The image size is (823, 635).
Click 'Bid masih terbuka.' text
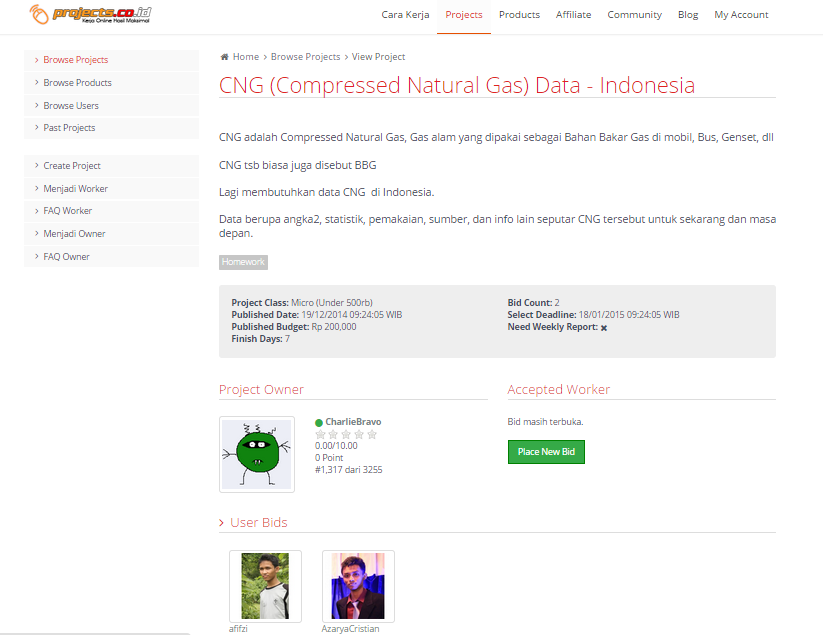[545, 422]
